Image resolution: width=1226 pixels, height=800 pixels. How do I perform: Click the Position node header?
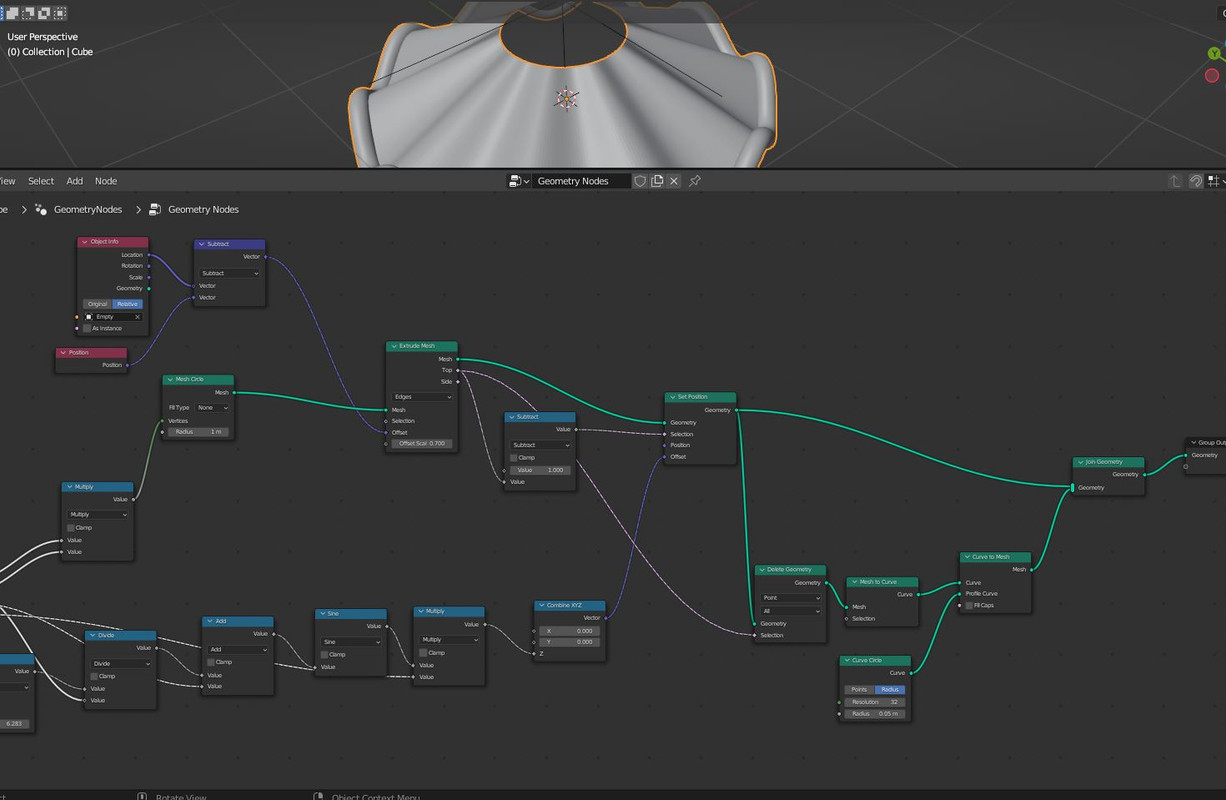click(91, 352)
